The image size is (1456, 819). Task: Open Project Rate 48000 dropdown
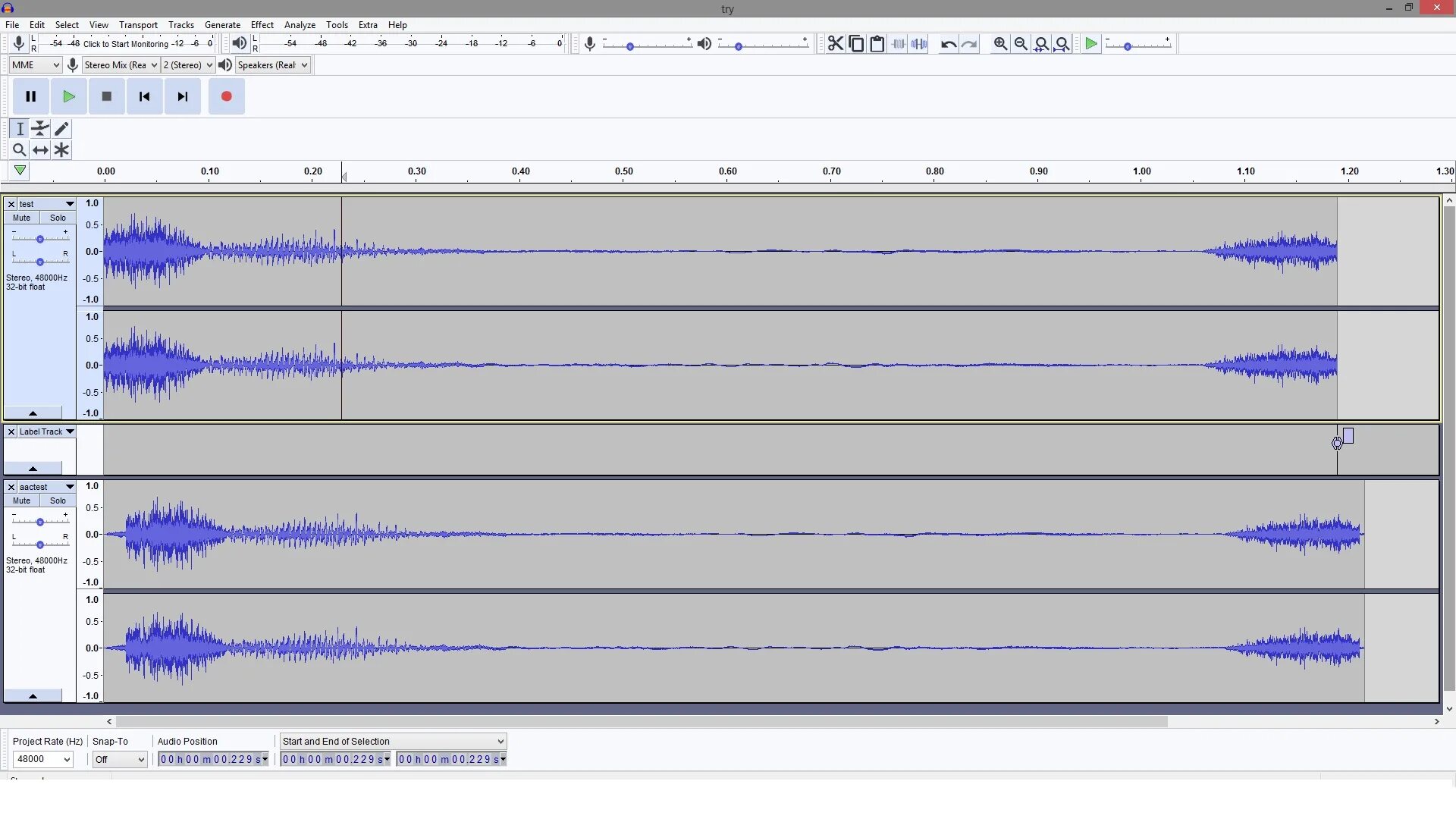[x=42, y=759]
